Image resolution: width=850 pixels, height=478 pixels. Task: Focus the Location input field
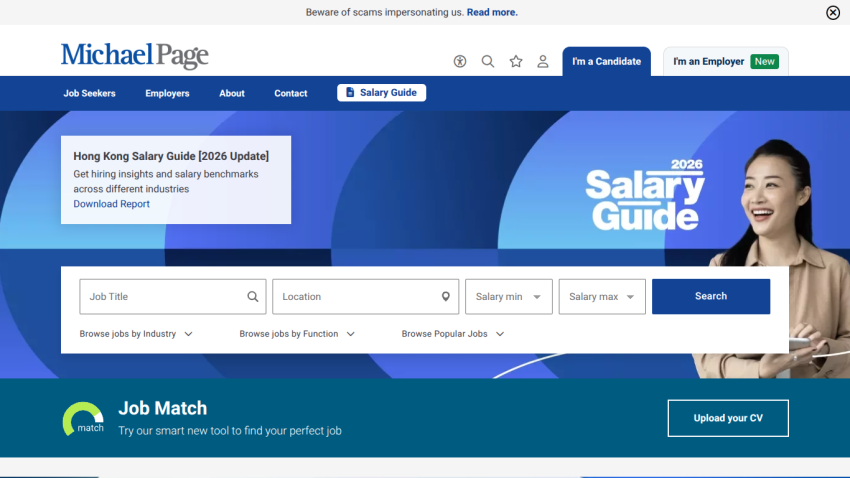click(365, 296)
